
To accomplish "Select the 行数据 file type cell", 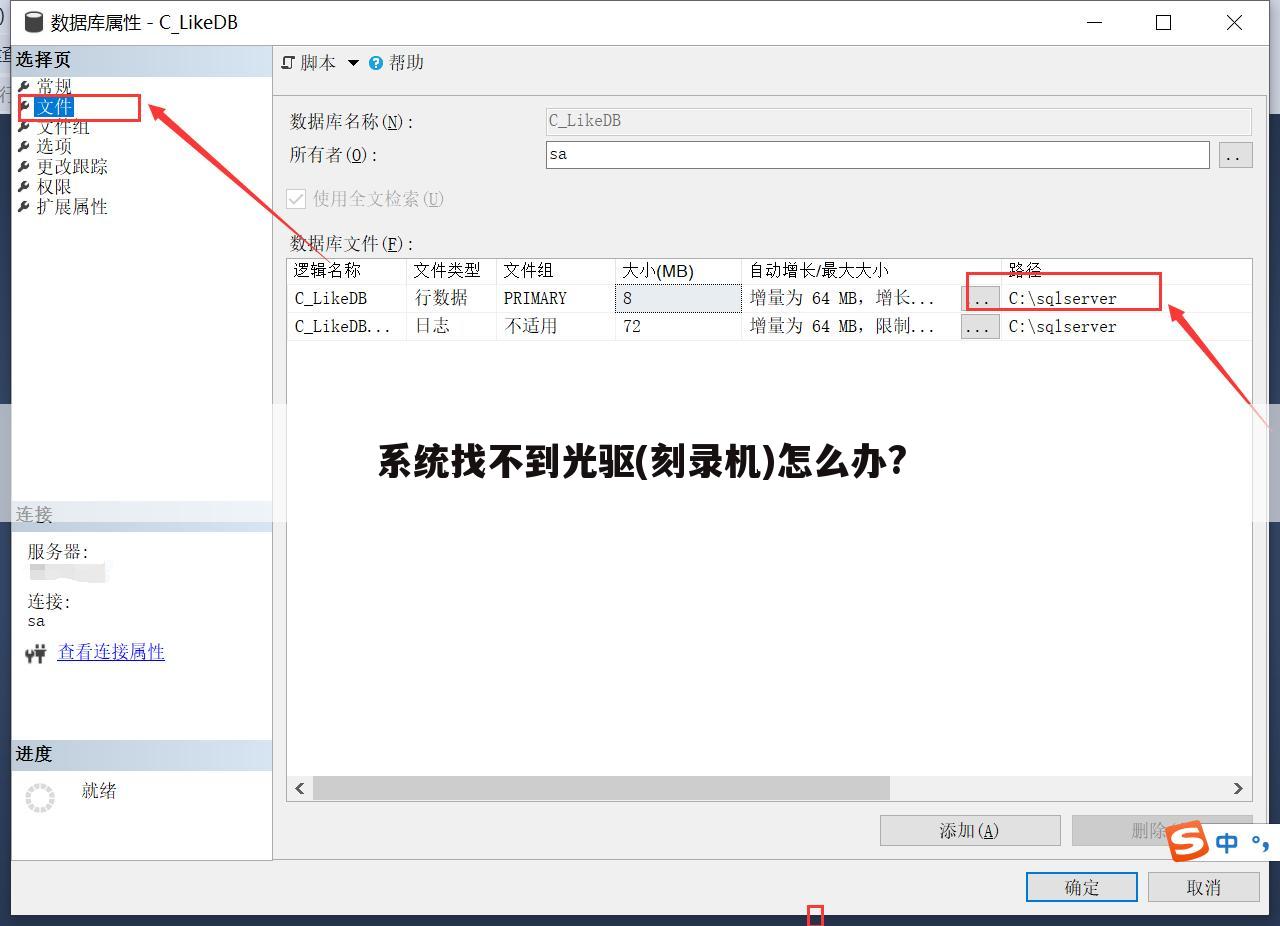I will [451, 298].
